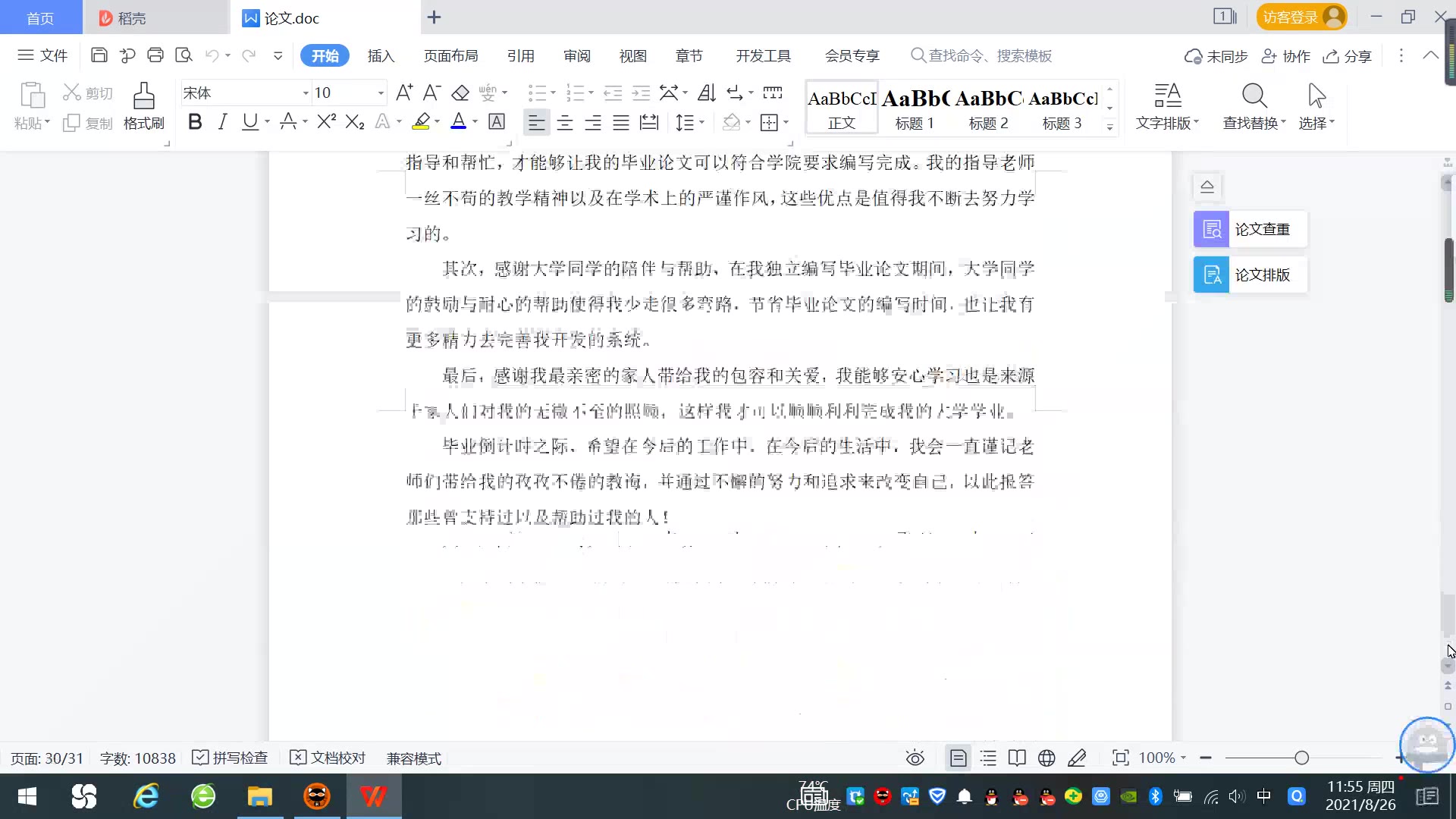This screenshot has height=819, width=1456.
Task: Open the 页面布局 (Page Layout) tab
Action: (450, 55)
